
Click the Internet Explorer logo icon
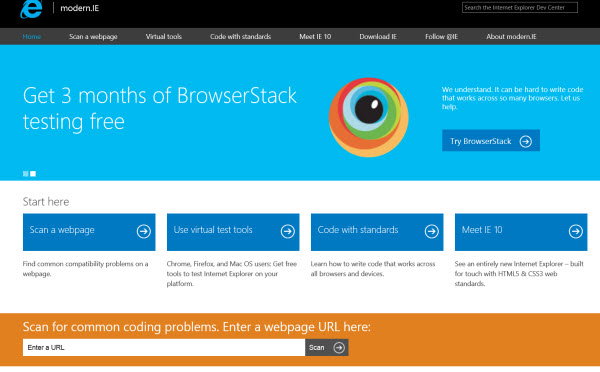pos(31,9)
